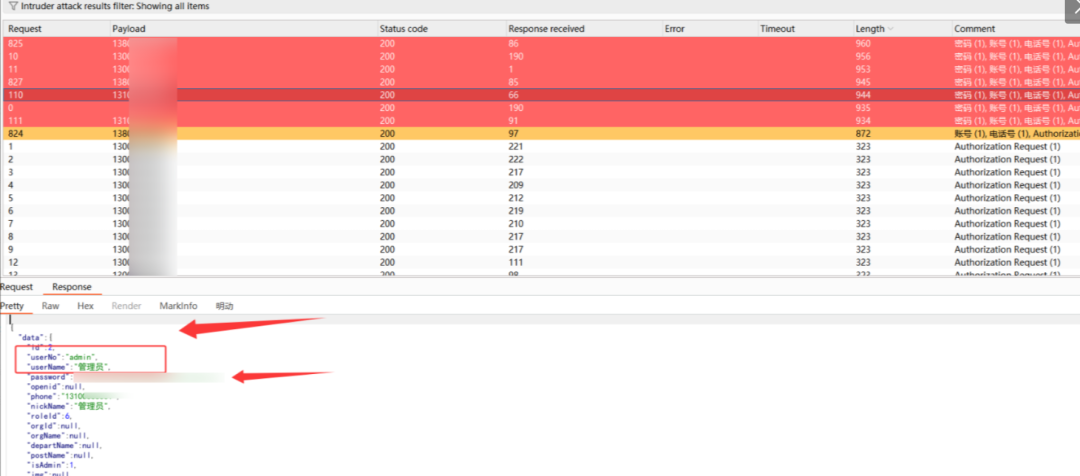Click the Comment column header
The image size is (1080, 476).
(975, 29)
